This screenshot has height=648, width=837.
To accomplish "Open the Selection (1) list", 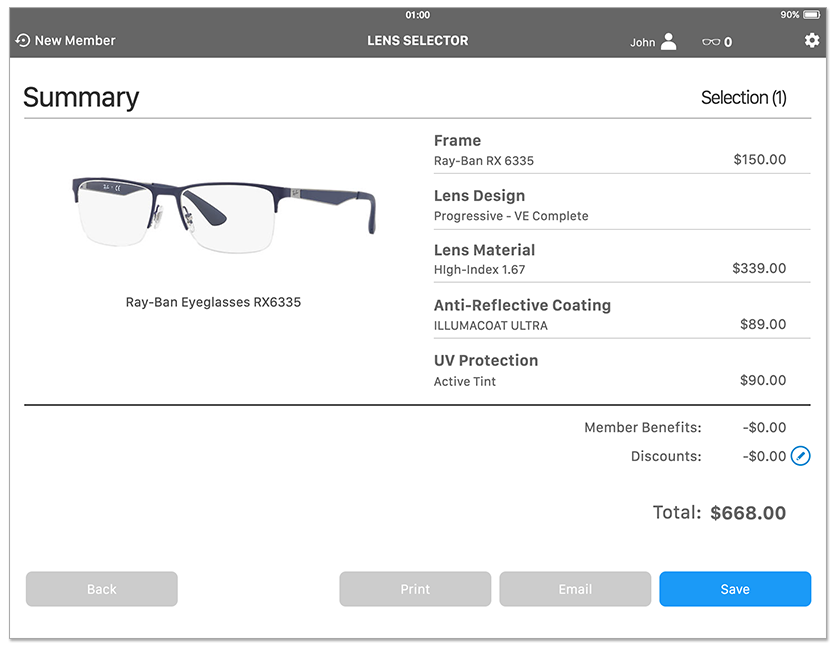I will click(x=743, y=98).
